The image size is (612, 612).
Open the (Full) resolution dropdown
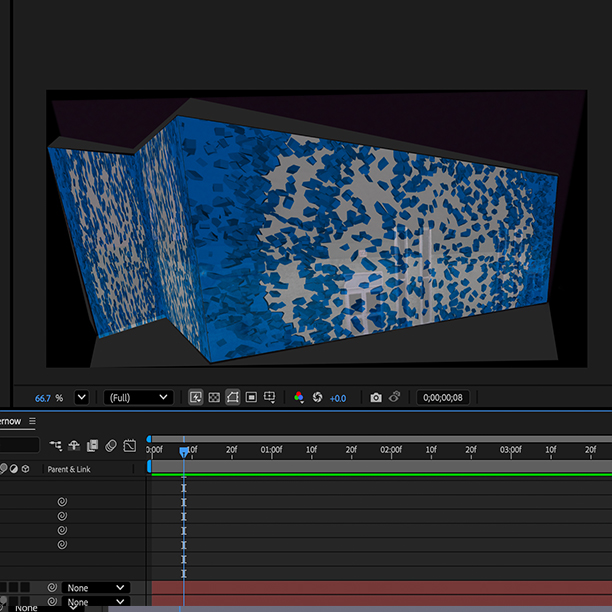pos(138,397)
